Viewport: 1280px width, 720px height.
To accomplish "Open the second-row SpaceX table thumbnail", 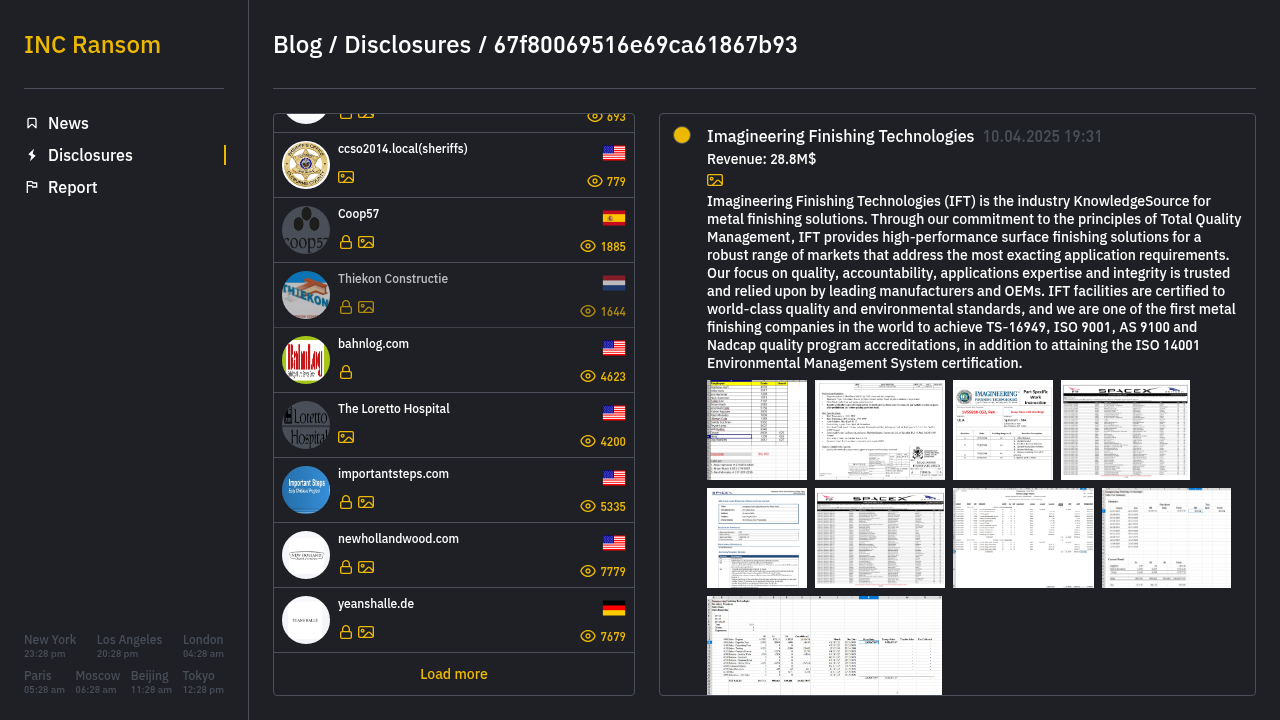I will [880, 538].
